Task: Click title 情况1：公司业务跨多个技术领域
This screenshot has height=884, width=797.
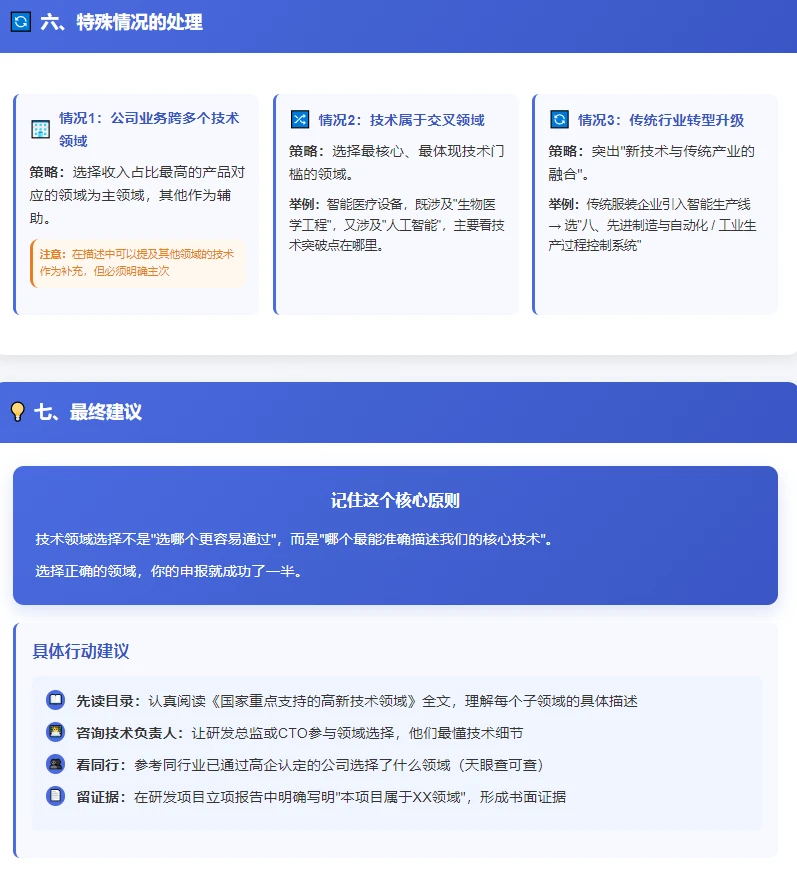Action: click(149, 129)
